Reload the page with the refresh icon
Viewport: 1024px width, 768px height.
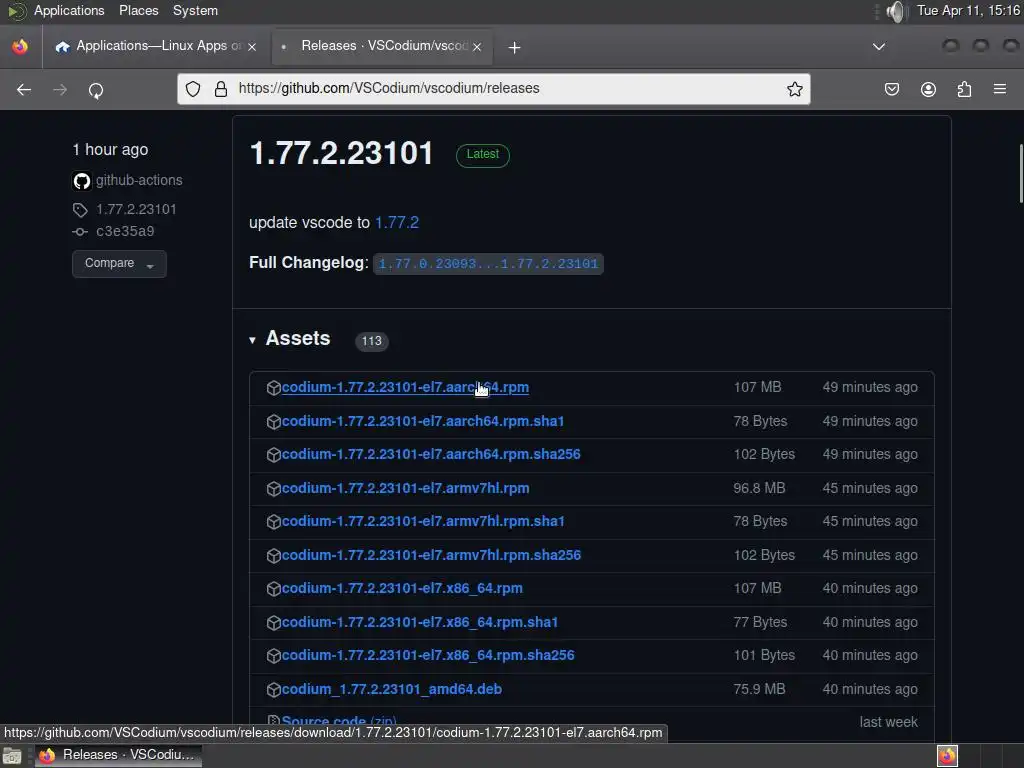[96, 90]
